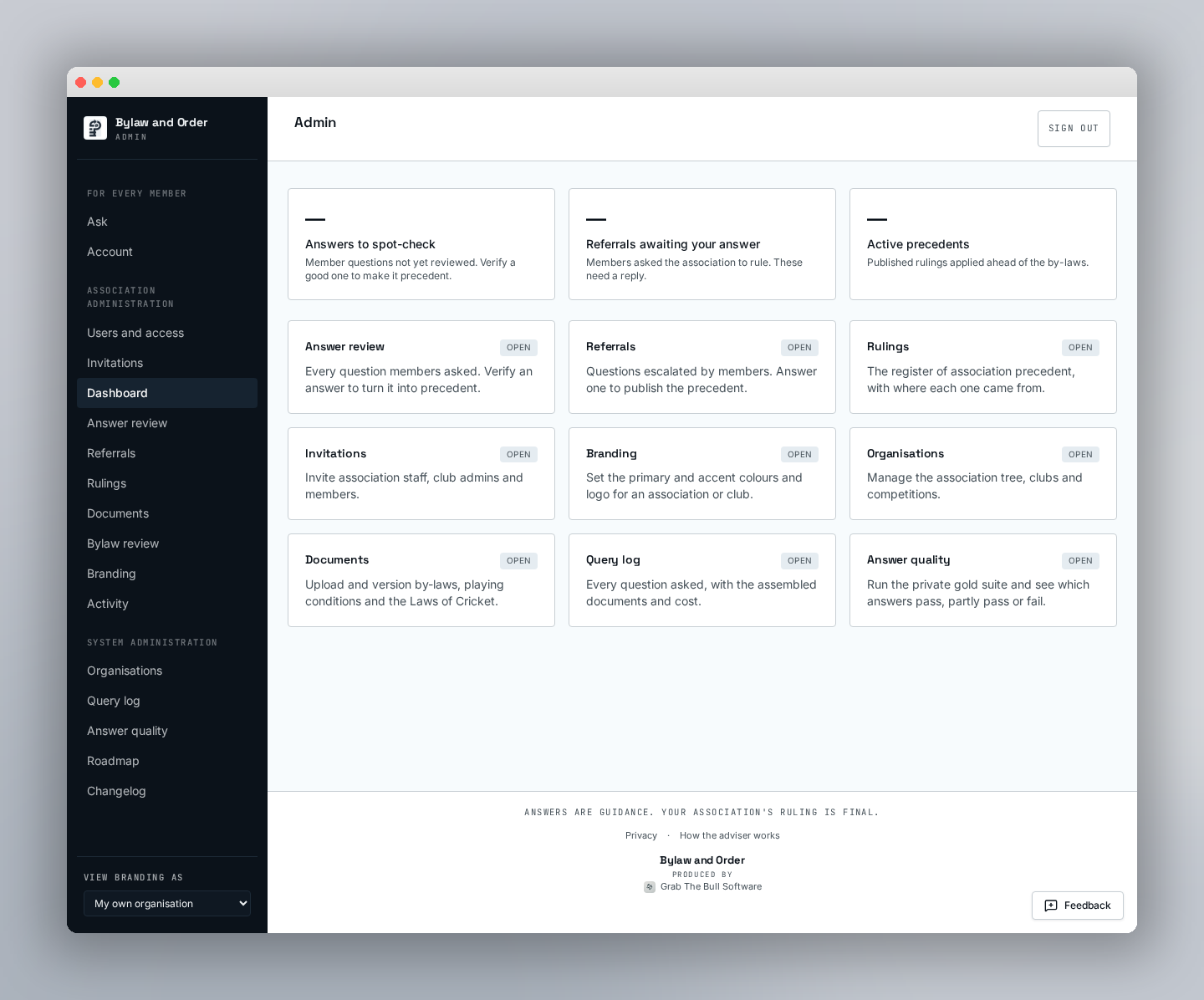Click the Grab The Bull Software logo
1204x1000 pixels.
pyautogui.click(x=650, y=887)
